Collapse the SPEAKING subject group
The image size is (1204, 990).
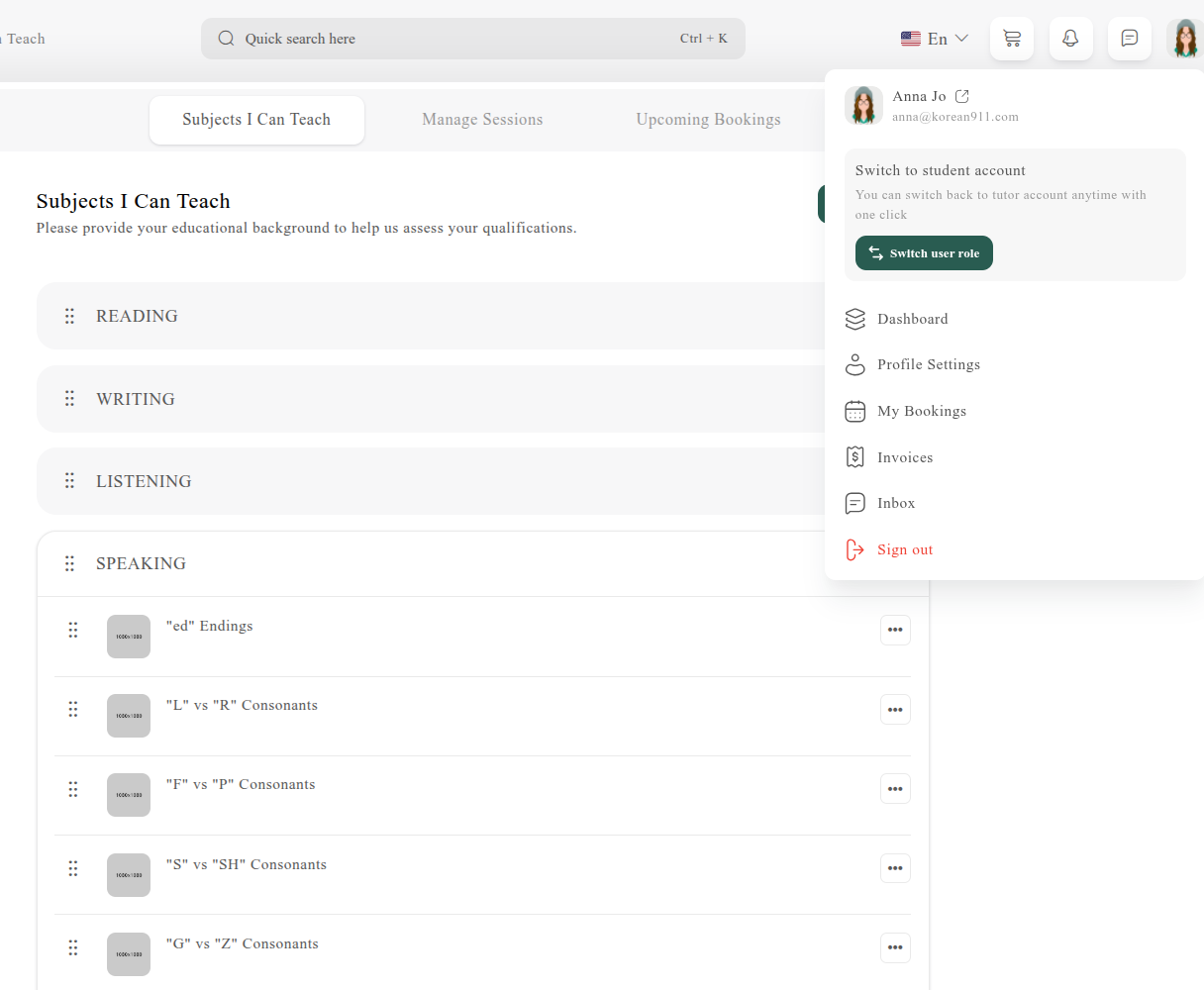141,563
